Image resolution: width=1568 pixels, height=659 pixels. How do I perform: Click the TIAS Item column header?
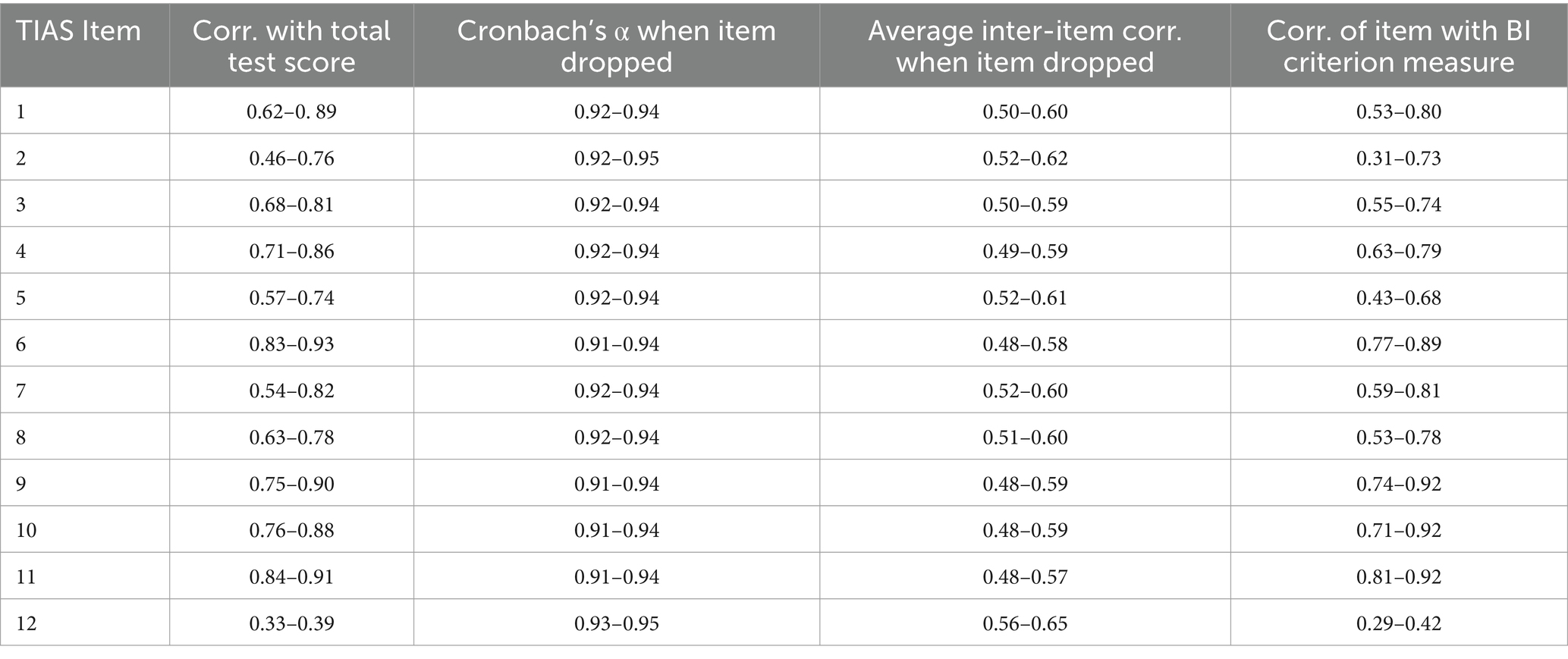(79, 31)
